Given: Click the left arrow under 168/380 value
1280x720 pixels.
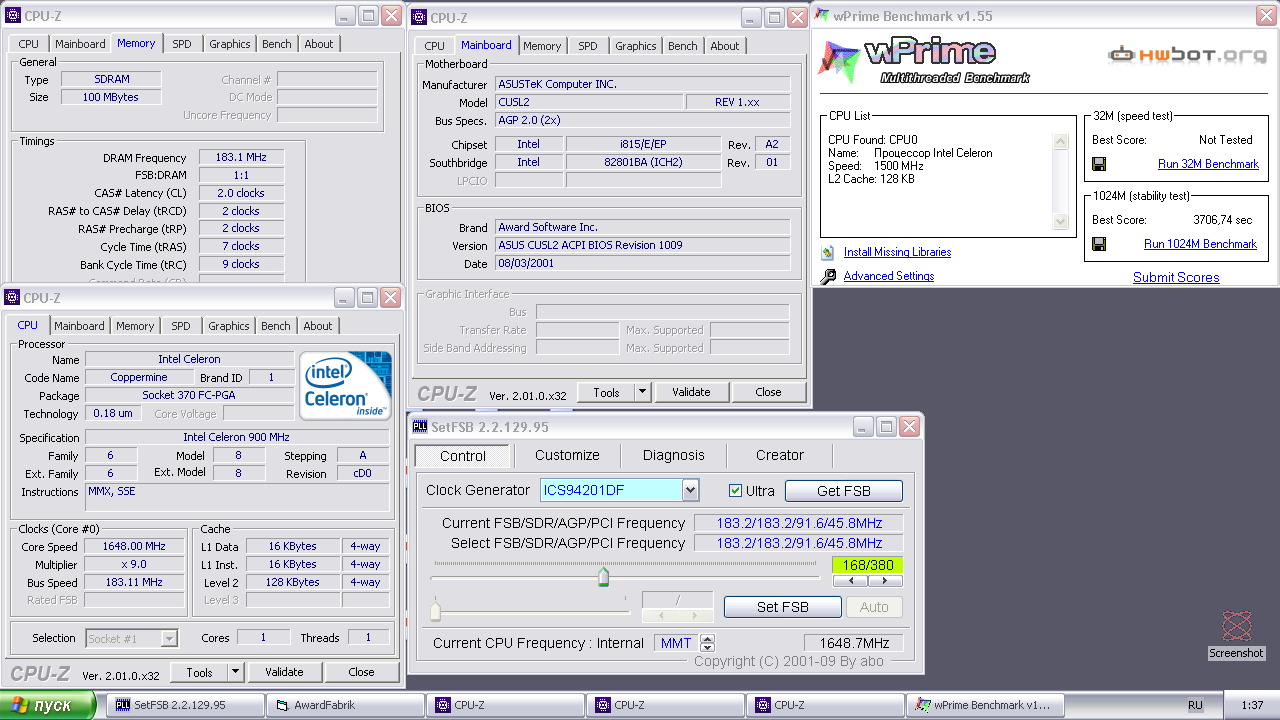Looking at the screenshot, I should coord(851,580).
